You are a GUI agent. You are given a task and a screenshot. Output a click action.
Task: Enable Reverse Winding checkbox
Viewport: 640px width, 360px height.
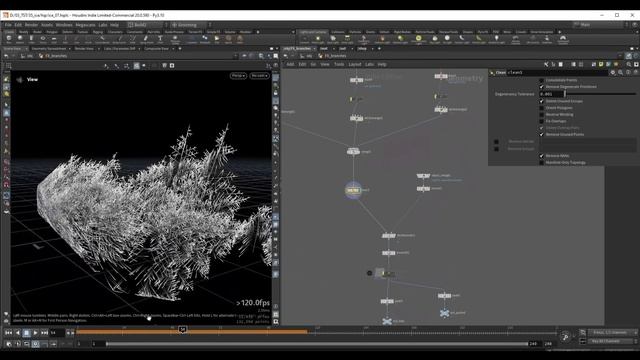point(542,115)
